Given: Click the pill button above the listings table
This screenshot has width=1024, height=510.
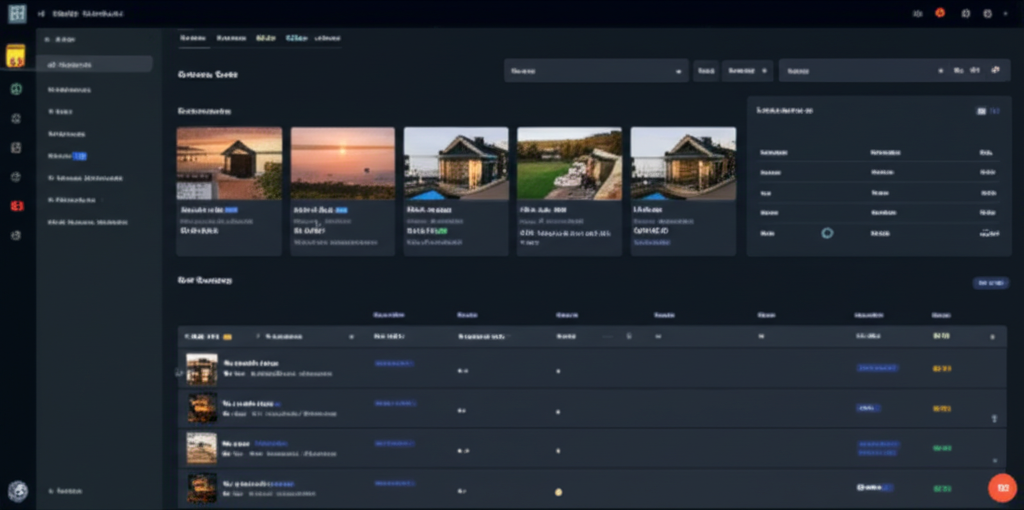Looking at the screenshot, I should 990,283.
